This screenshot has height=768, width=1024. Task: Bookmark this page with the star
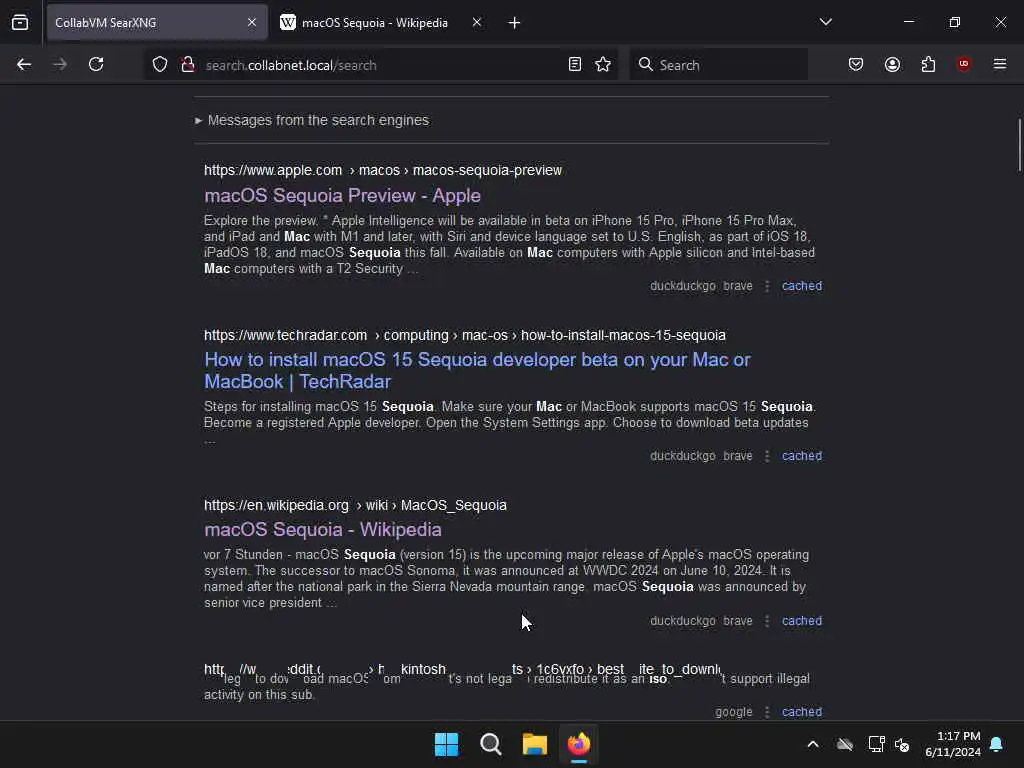coord(603,64)
